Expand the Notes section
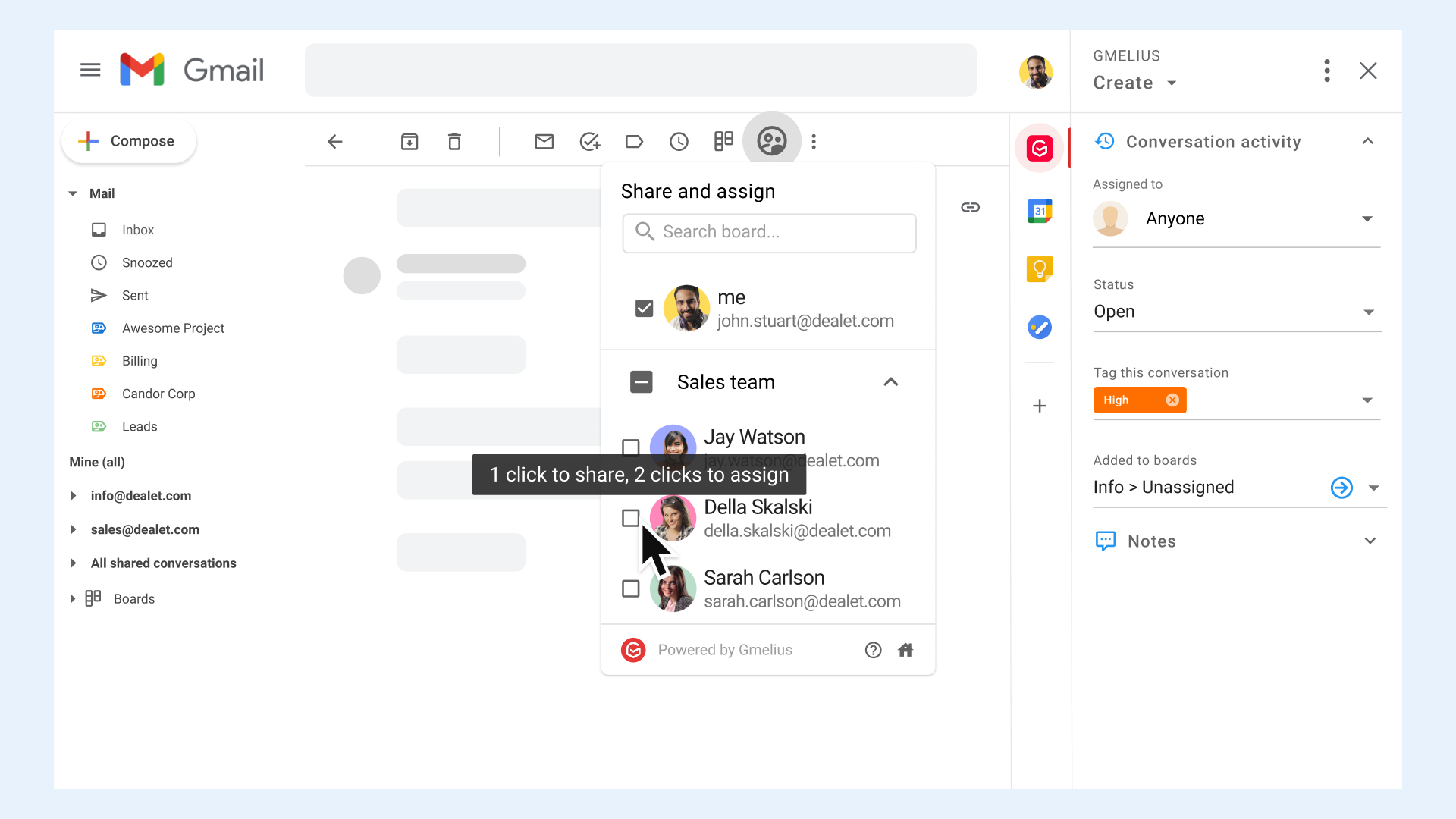The height and width of the screenshot is (819, 1456). coord(1370,541)
